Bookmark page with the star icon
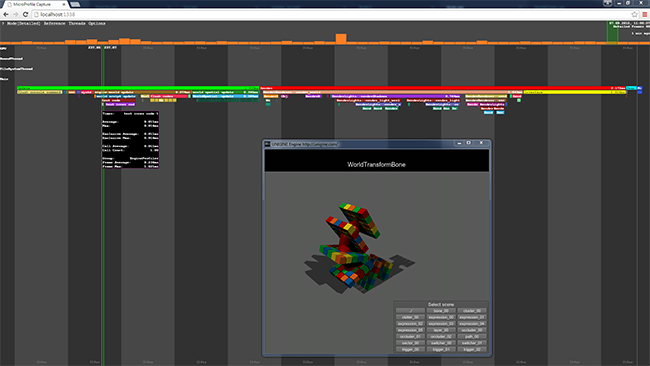The image size is (650, 366). tap(635, 15)
